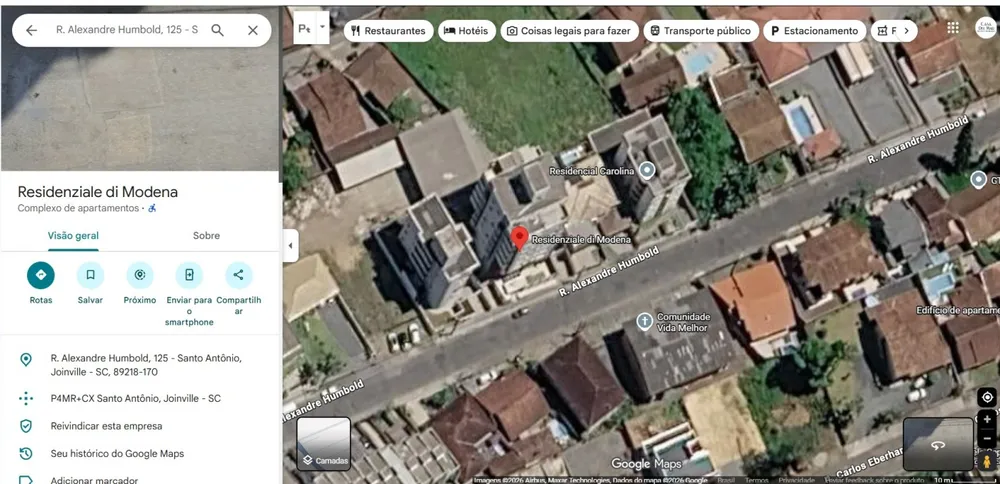The width and height of the screenshot is (1000, 484).
Task: Click the Residenziale di Modena heading
Action: [x=98, y=192]
